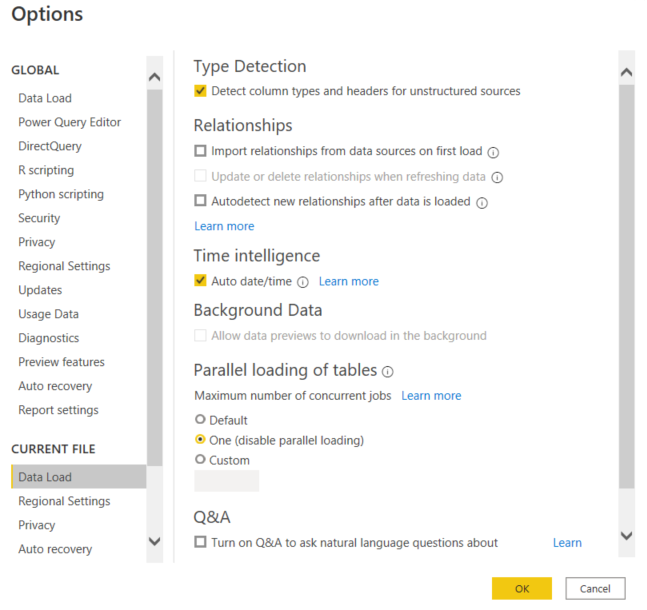Click info icon next to Auto date/time

303,282
